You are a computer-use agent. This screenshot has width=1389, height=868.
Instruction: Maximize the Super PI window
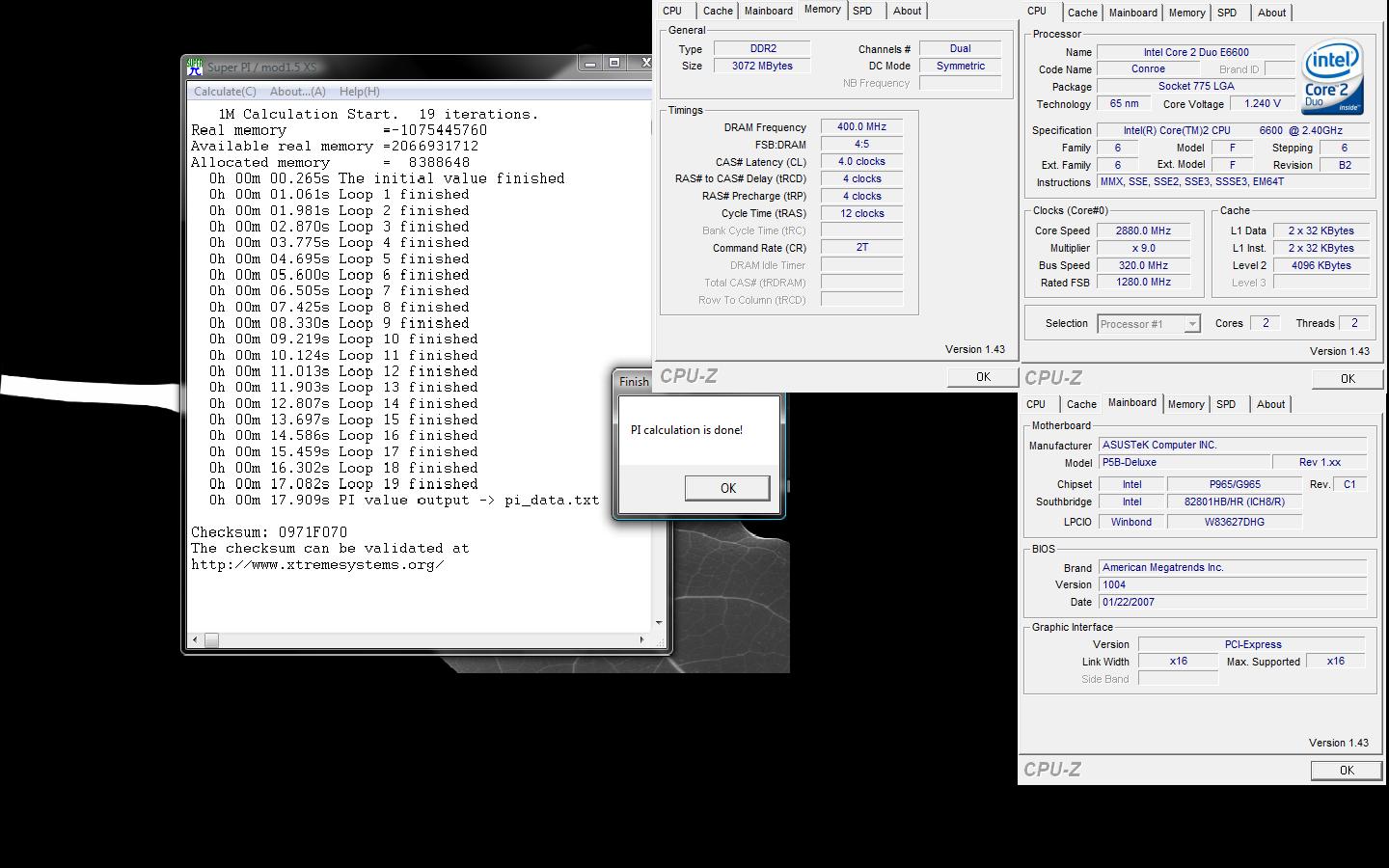coord(615,63)
